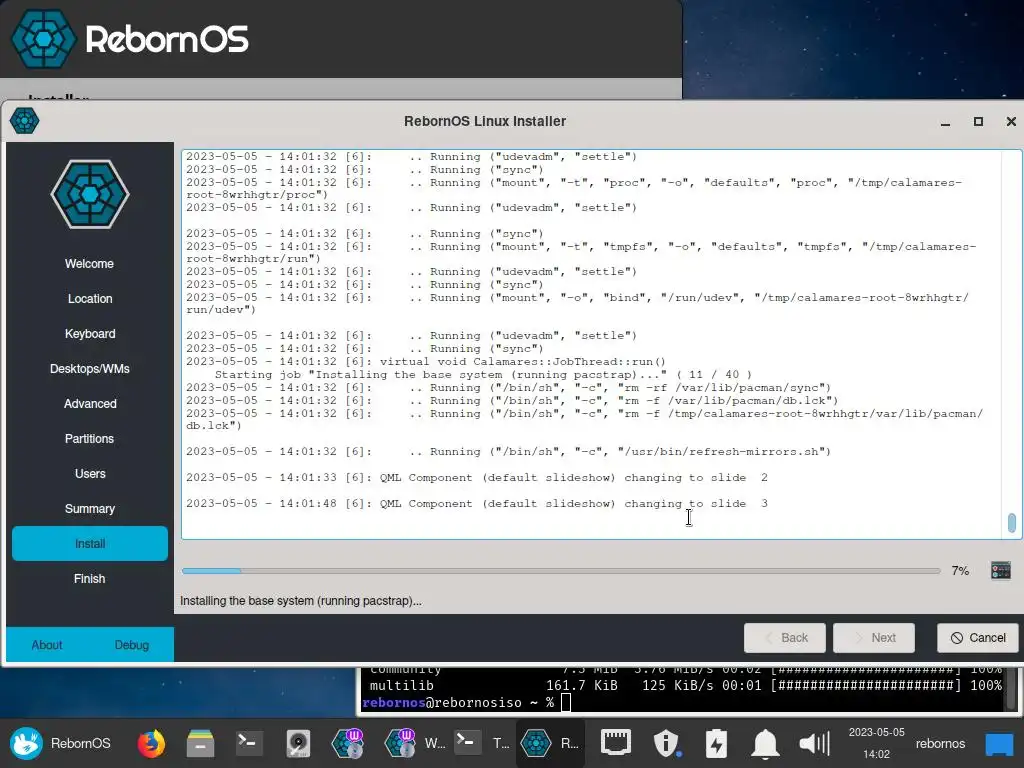Open the volume control tray icon
This screenshot has height=768, width=1024.
point(814,743)
